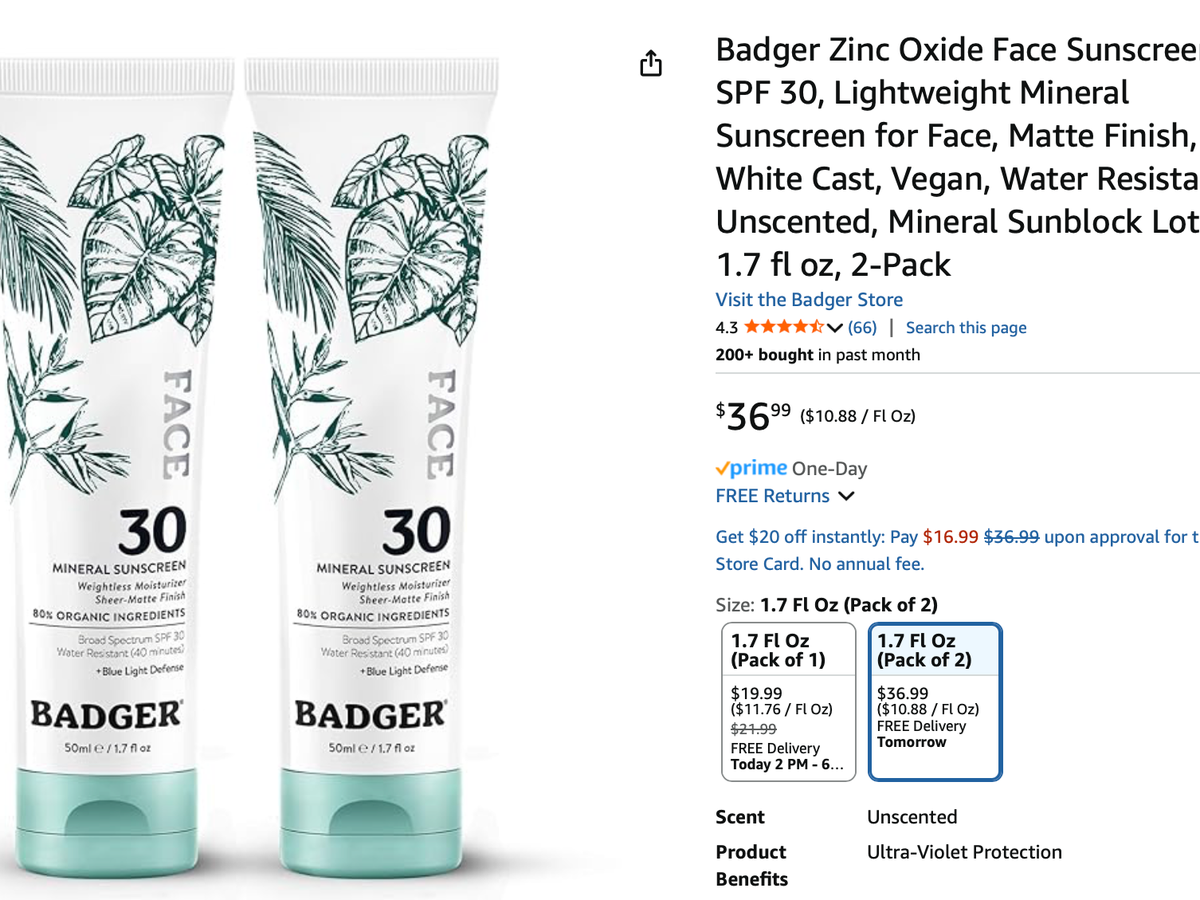1200x900 pixels.
Task: Click the star rating icons
Action: tap(784, 327)
